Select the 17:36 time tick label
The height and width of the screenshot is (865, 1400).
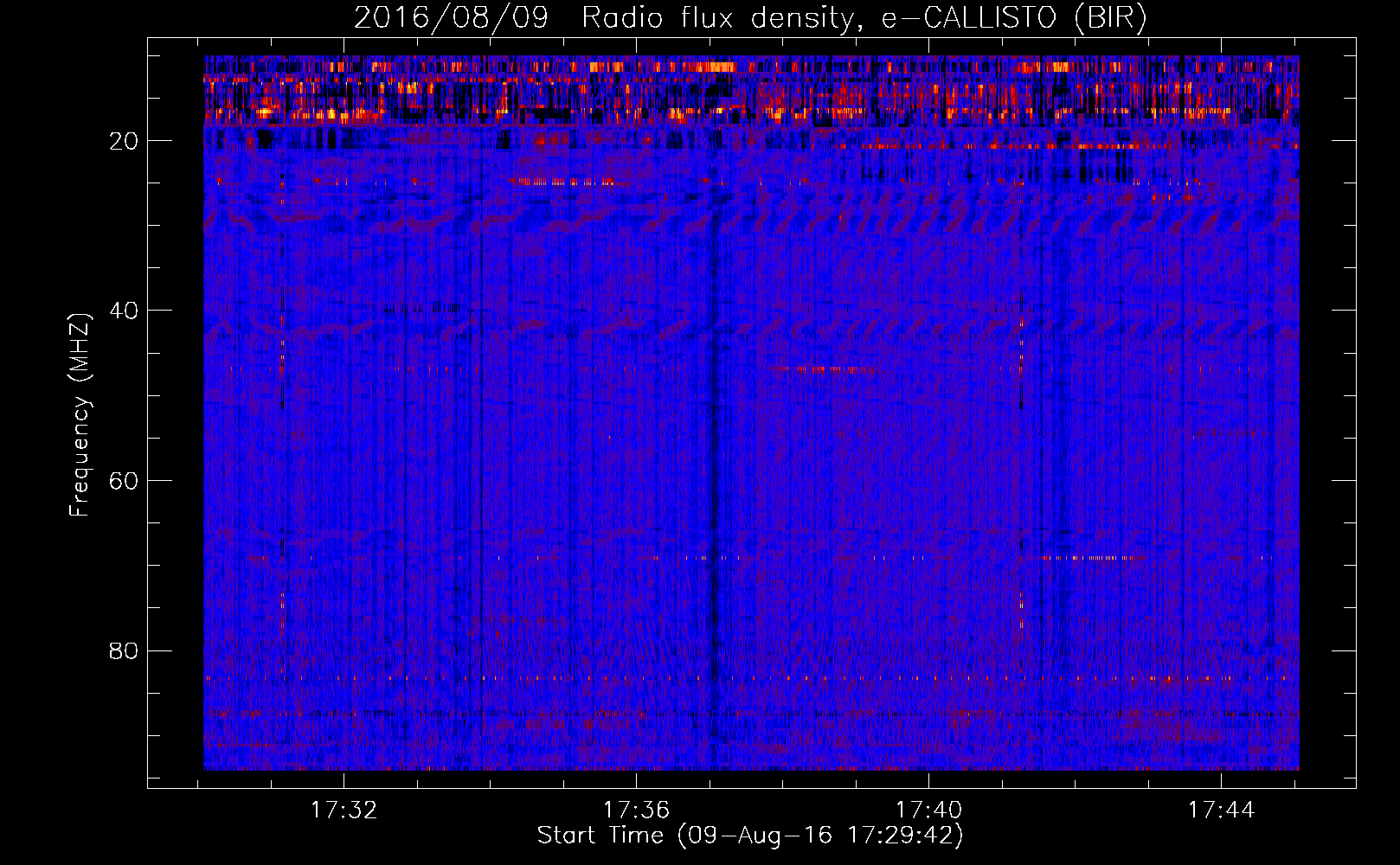[x=637, y=810]
